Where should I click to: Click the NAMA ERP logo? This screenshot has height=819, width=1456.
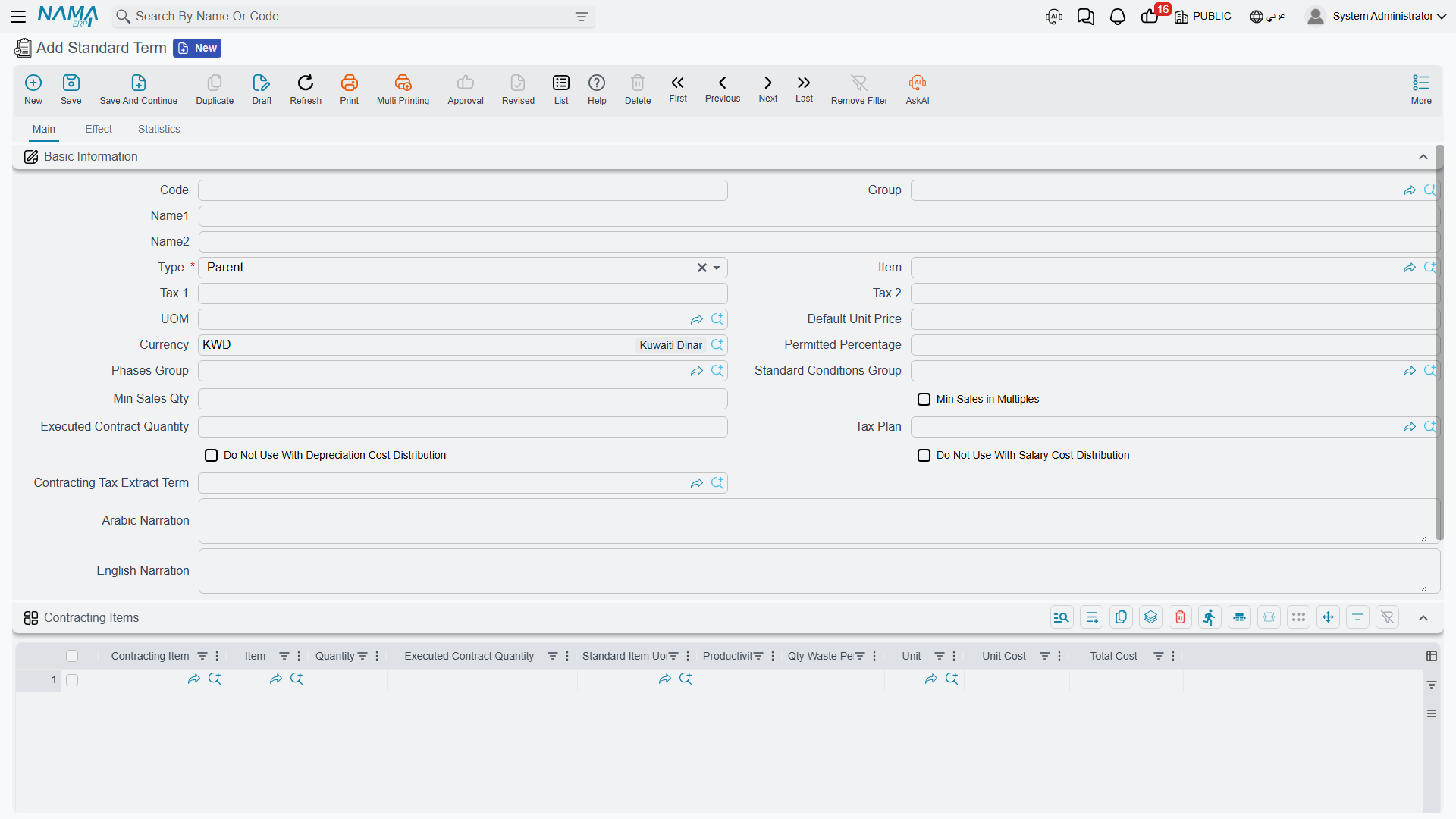pos(67,16)
